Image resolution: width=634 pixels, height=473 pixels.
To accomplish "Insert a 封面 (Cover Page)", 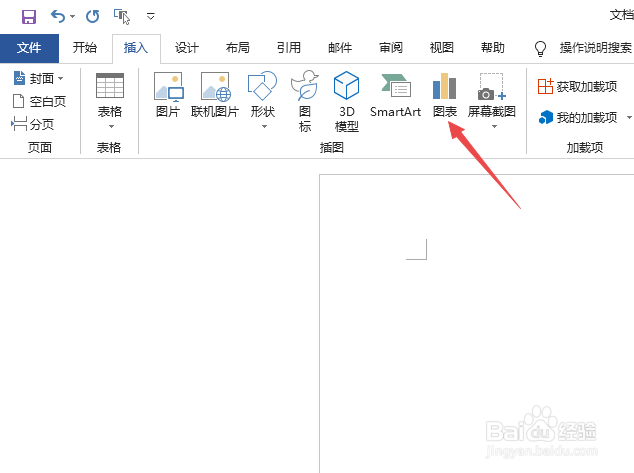I will pyautogui.click(x=34, y=78).
